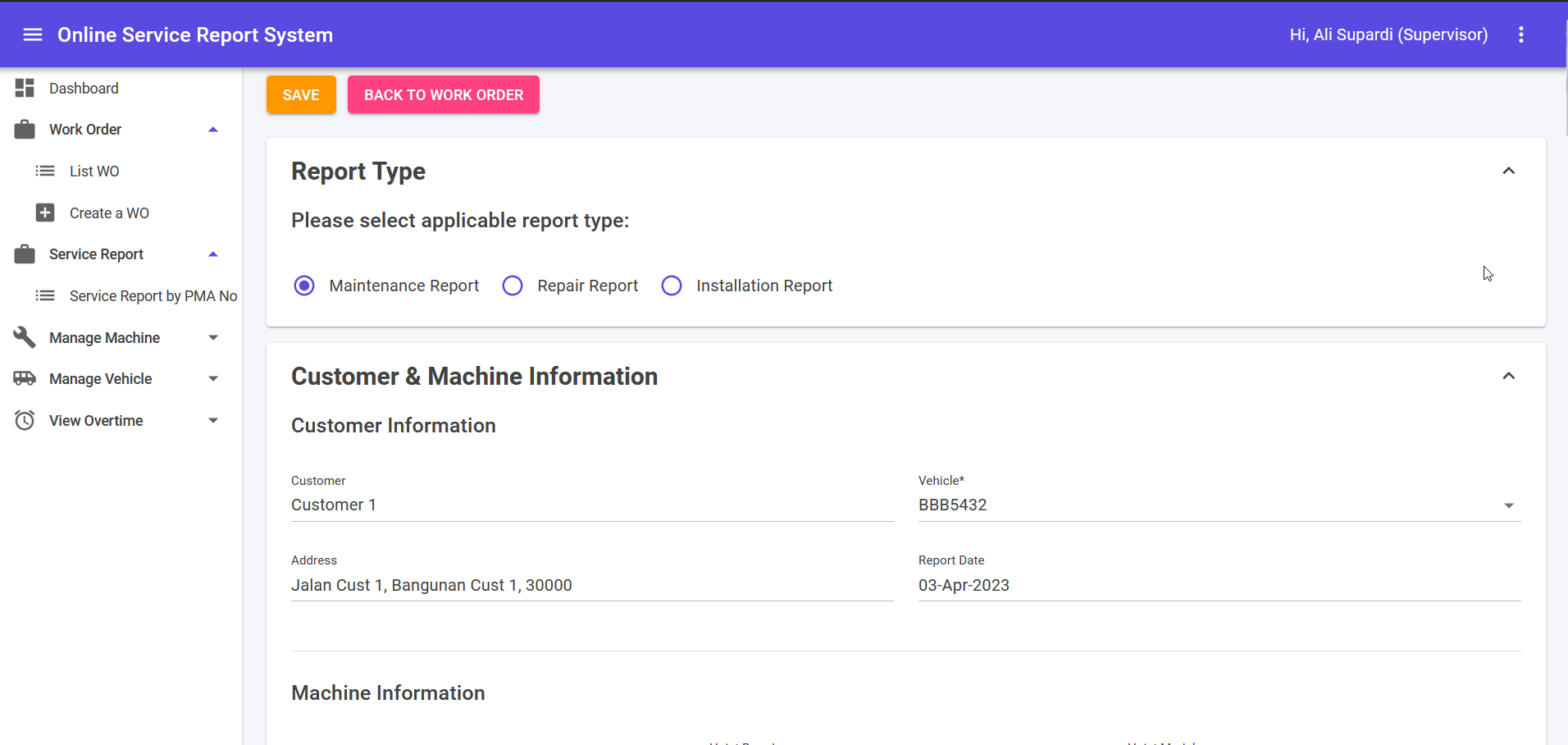Expand the Manage Machine submenu arrow

[213, 337]
